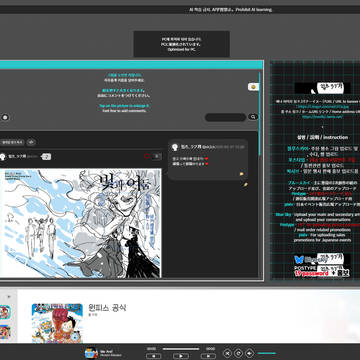Click the emoji face button near the scrollbar
Screen dimensions: 360x360
pos(253,87)
